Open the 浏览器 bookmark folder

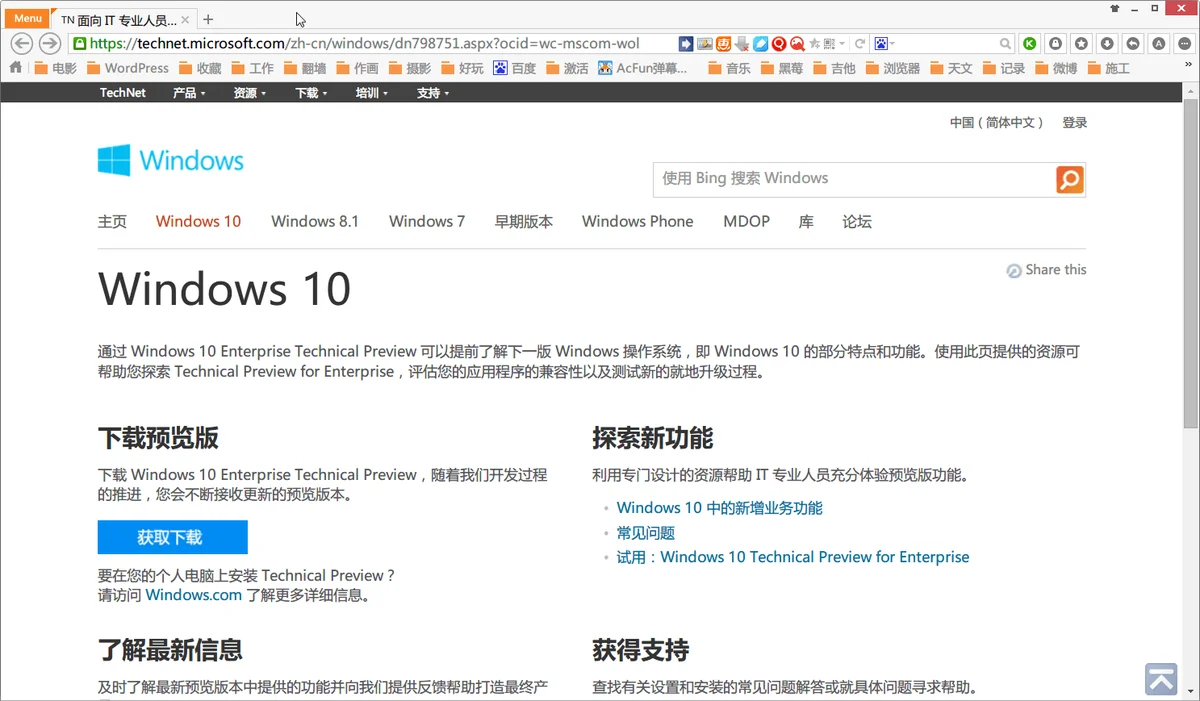(891, 68)
